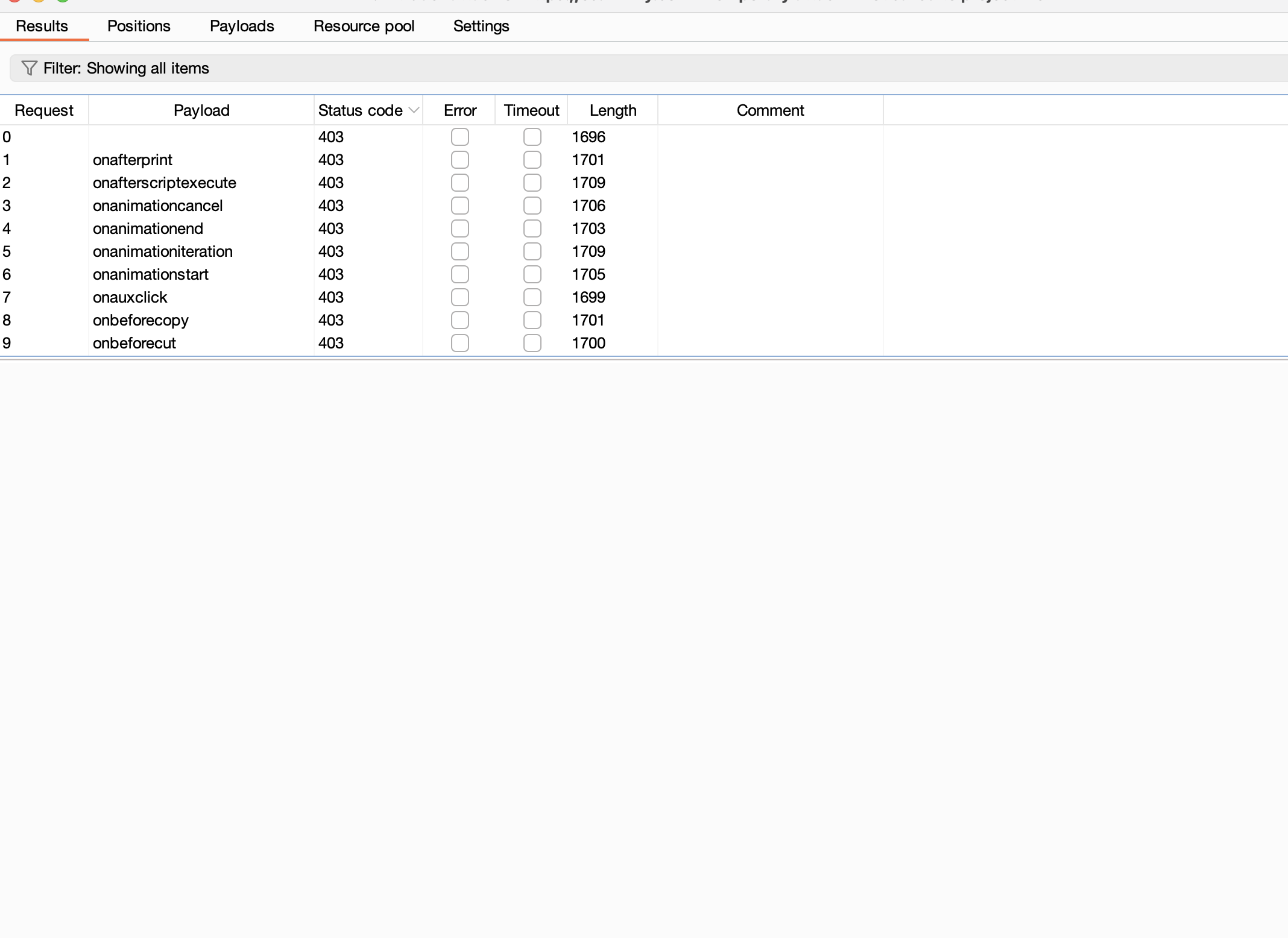Screen dimensions: 1288x938
Task: Click the Timeout column header
Action: 531,110
